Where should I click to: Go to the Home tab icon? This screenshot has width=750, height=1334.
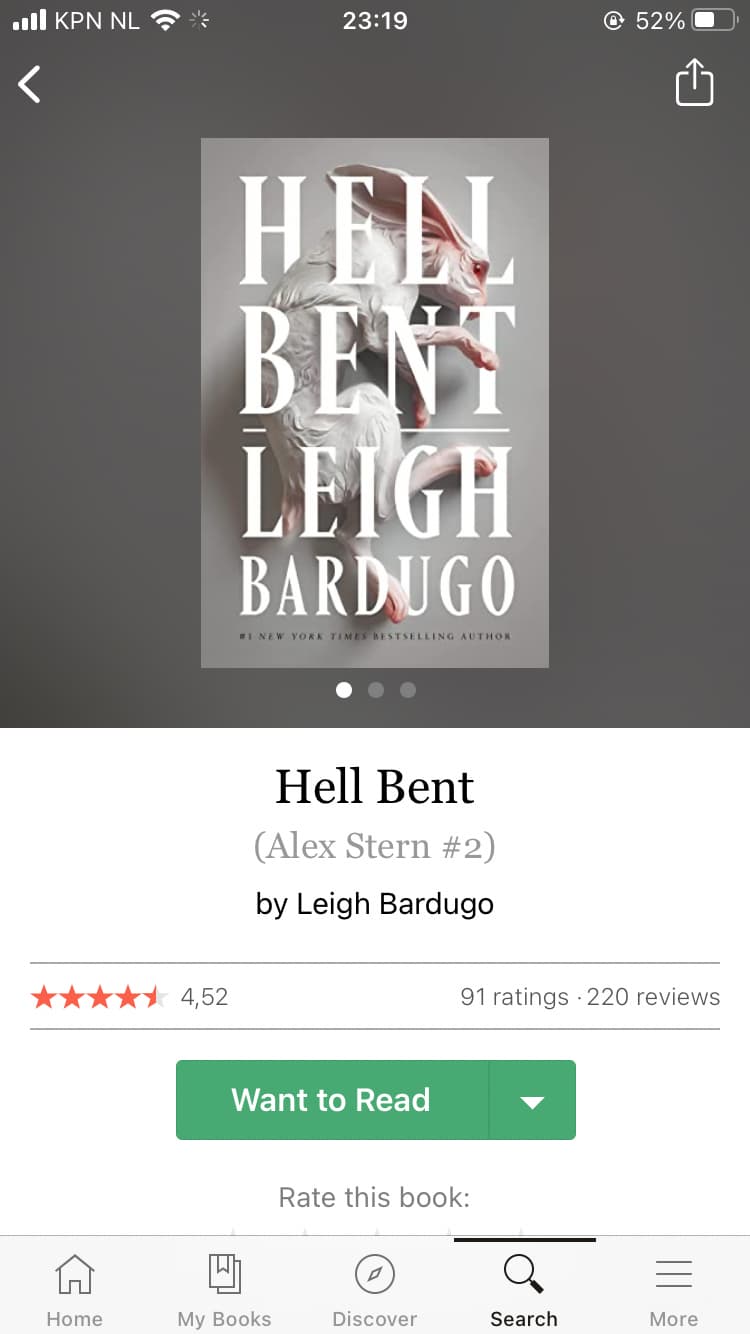tap(74, 1275)
